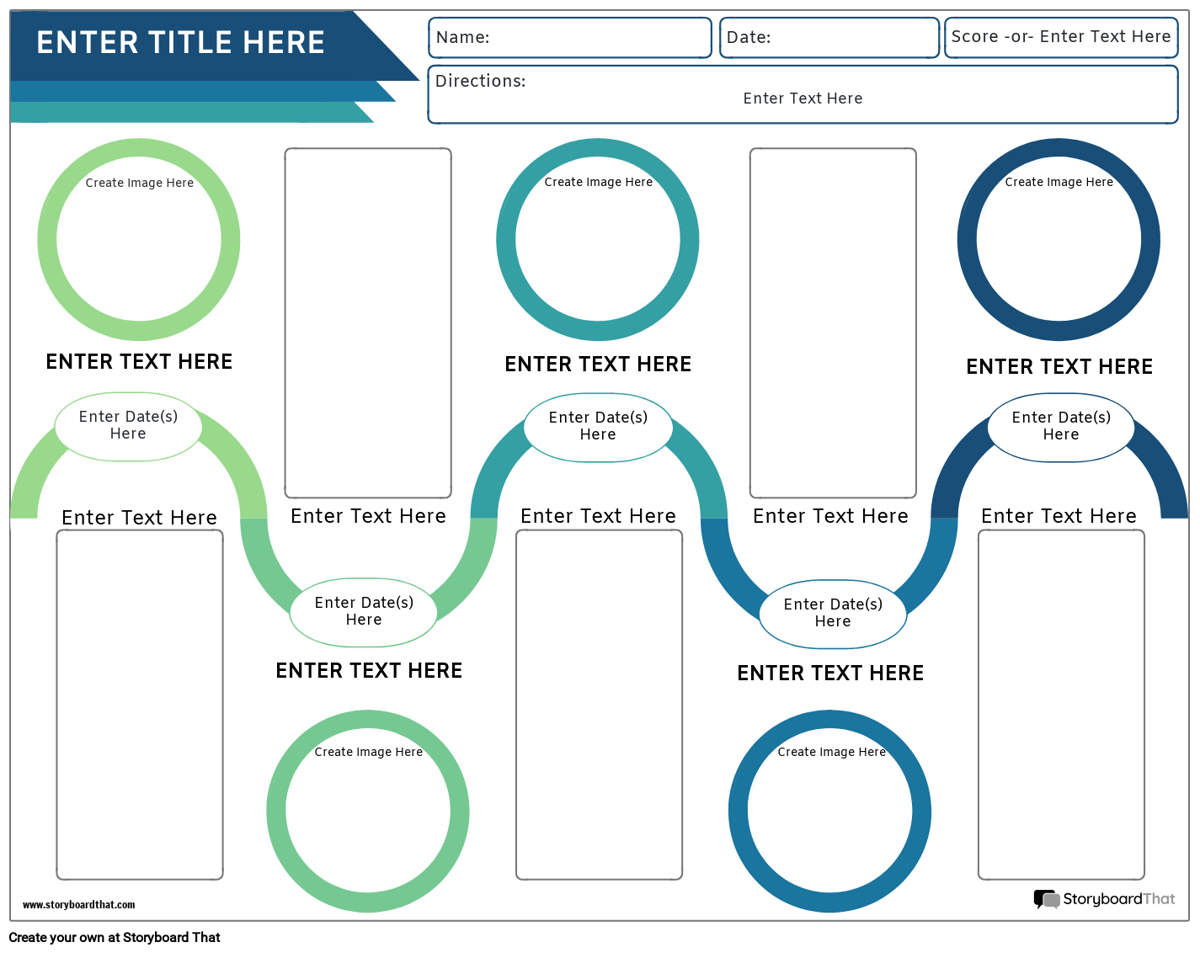The width and height of the screenshot is (1200, 953).
Task: Click the empty text box below the teal date oval
Action: tap(599, 705)
